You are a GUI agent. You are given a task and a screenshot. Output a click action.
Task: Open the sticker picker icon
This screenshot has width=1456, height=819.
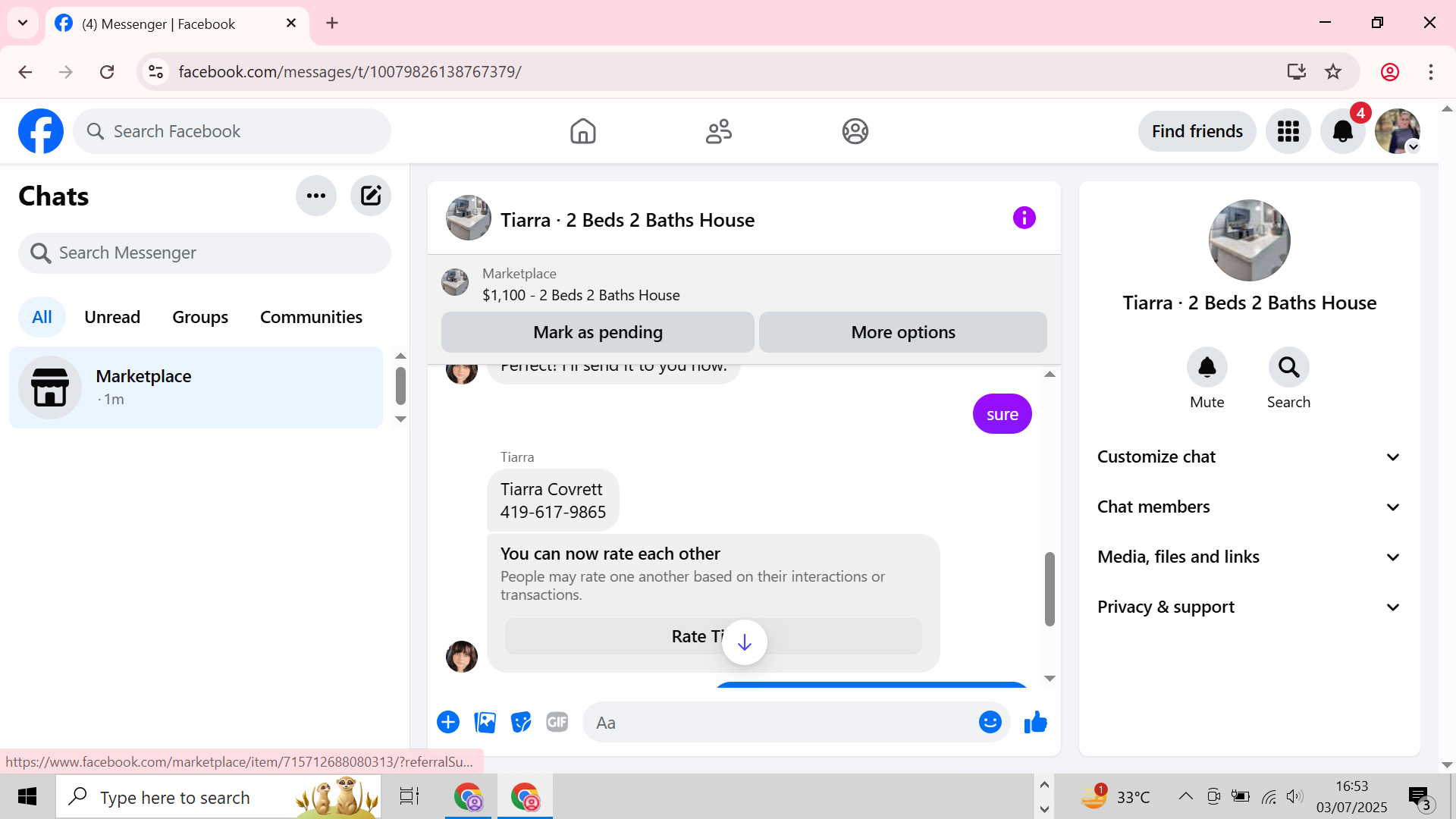tap(521, 723)
